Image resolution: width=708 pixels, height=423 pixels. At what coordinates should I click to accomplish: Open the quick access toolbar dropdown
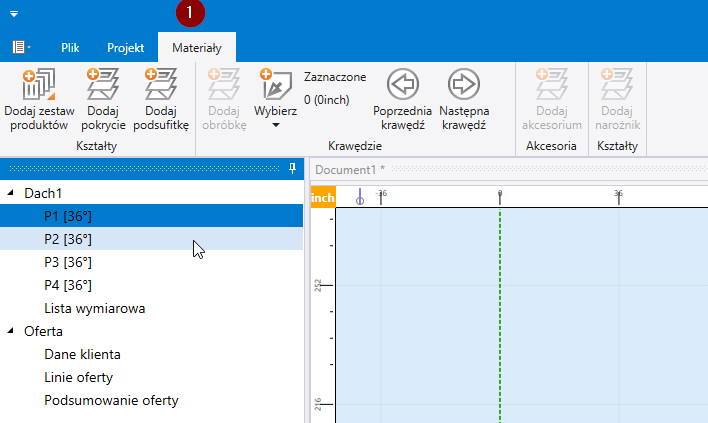tap(15, 16)
